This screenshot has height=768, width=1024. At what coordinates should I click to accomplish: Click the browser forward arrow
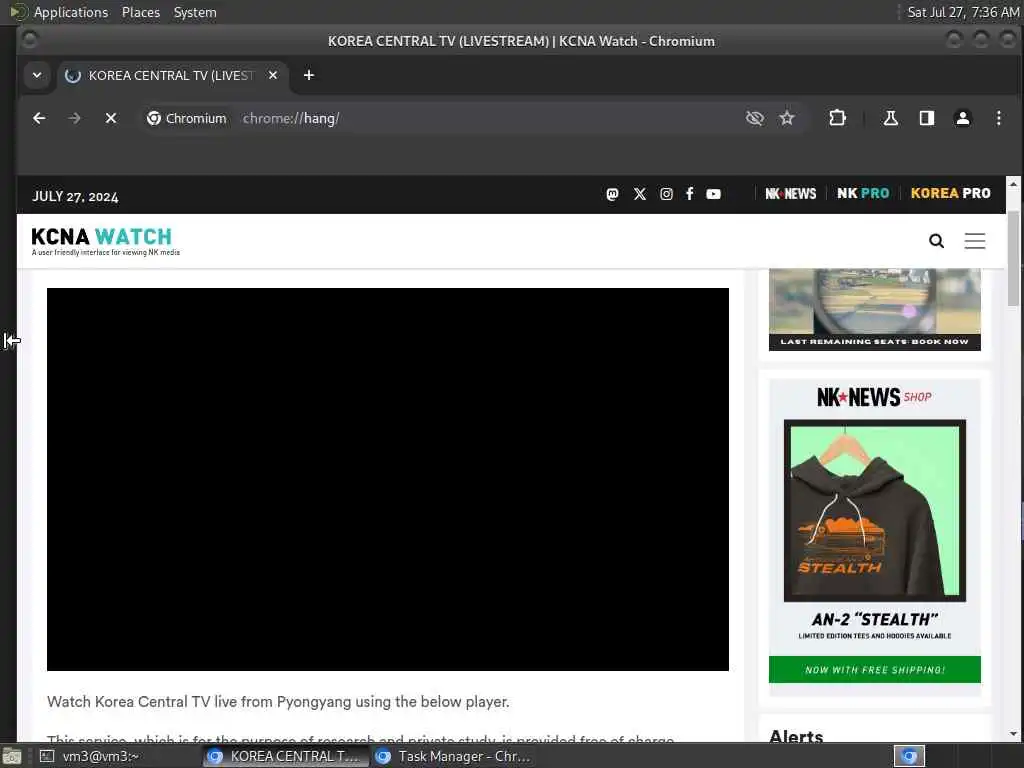point(74,118)
